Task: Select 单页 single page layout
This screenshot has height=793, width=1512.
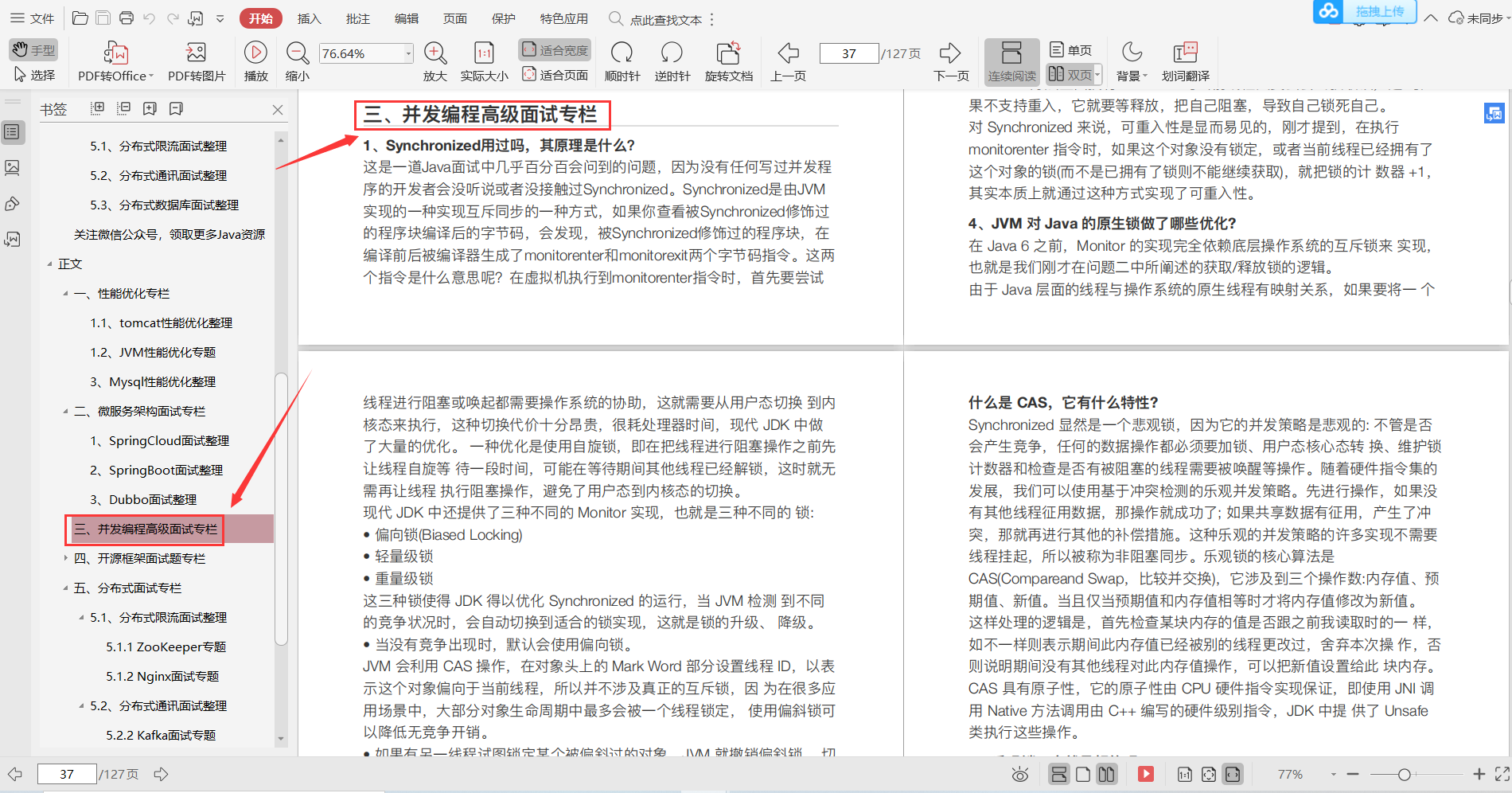Action: (x=1070, y=49)
